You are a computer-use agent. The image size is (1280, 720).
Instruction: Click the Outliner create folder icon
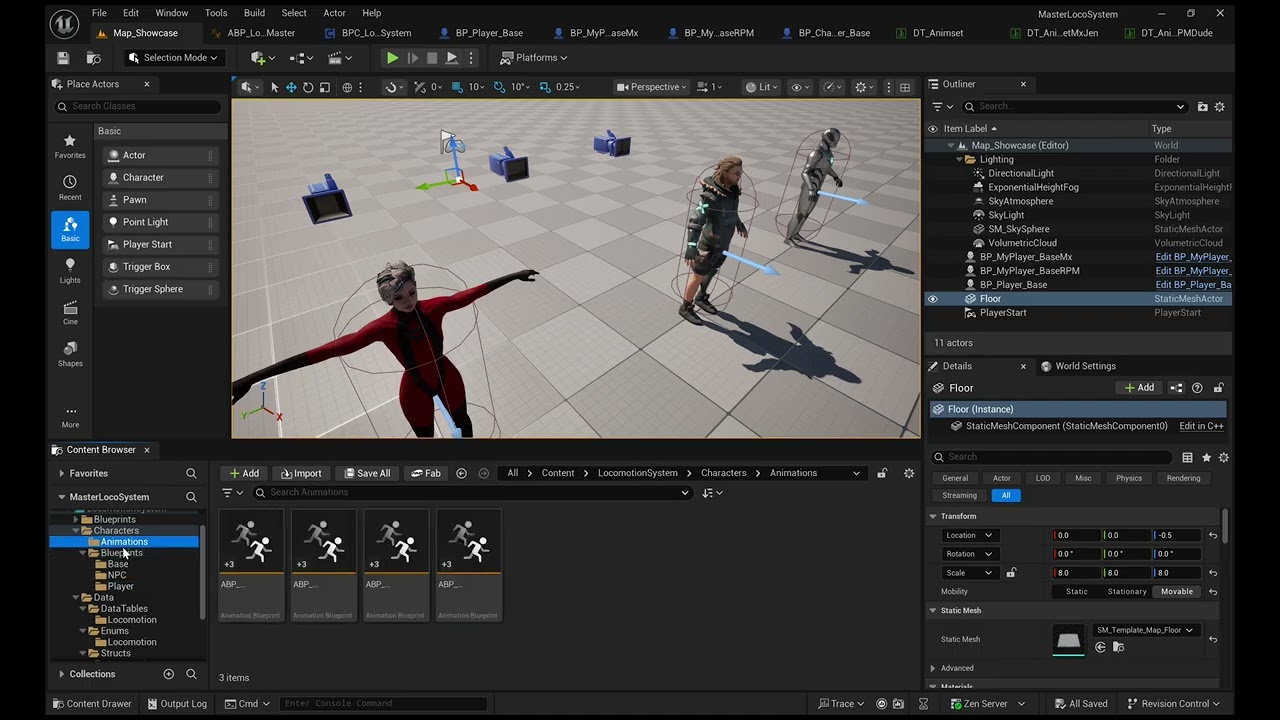[1202, 106]
